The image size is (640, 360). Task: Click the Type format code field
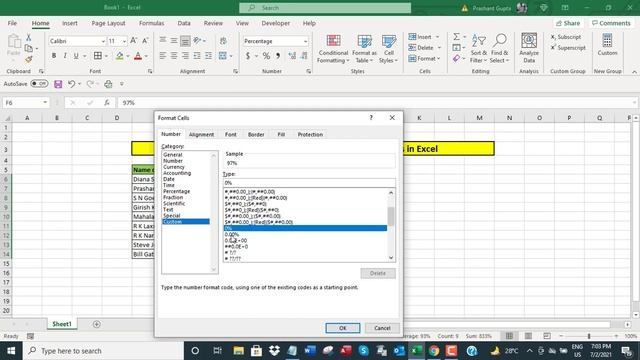pos(309,183)
